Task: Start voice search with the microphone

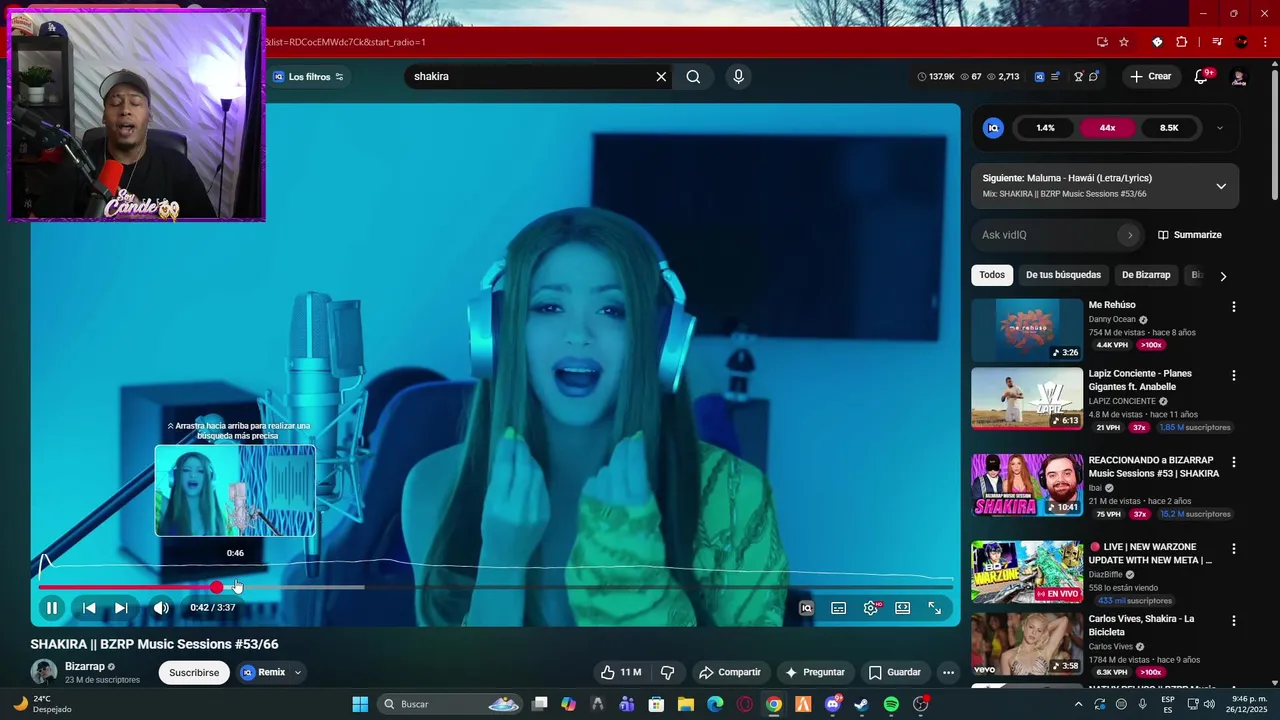Action: pos(738,77)
